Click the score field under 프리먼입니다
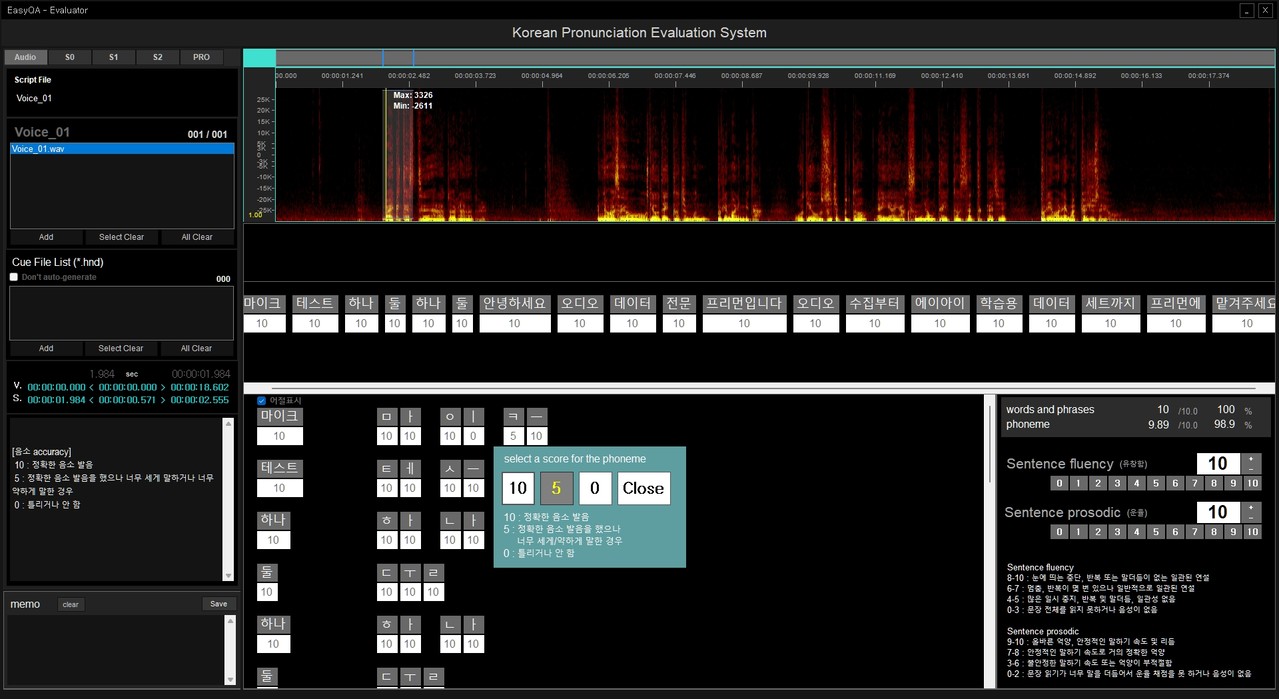1279x699 pixels. (744, 323)
